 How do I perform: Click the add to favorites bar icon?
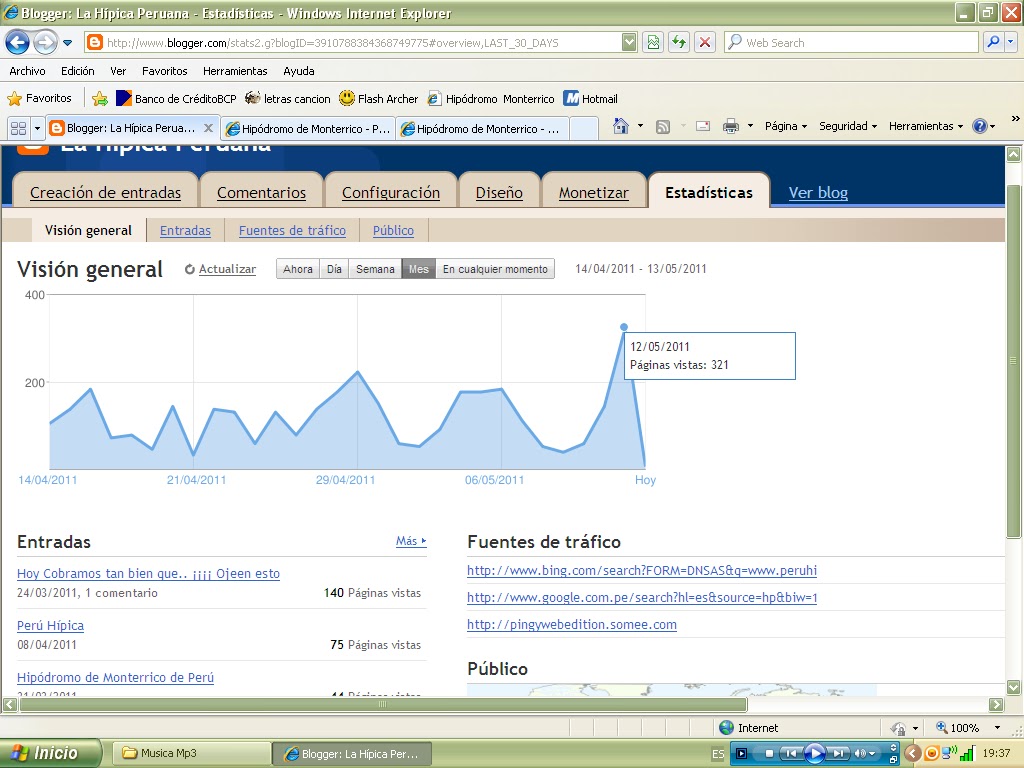click(x=100, y=99)
